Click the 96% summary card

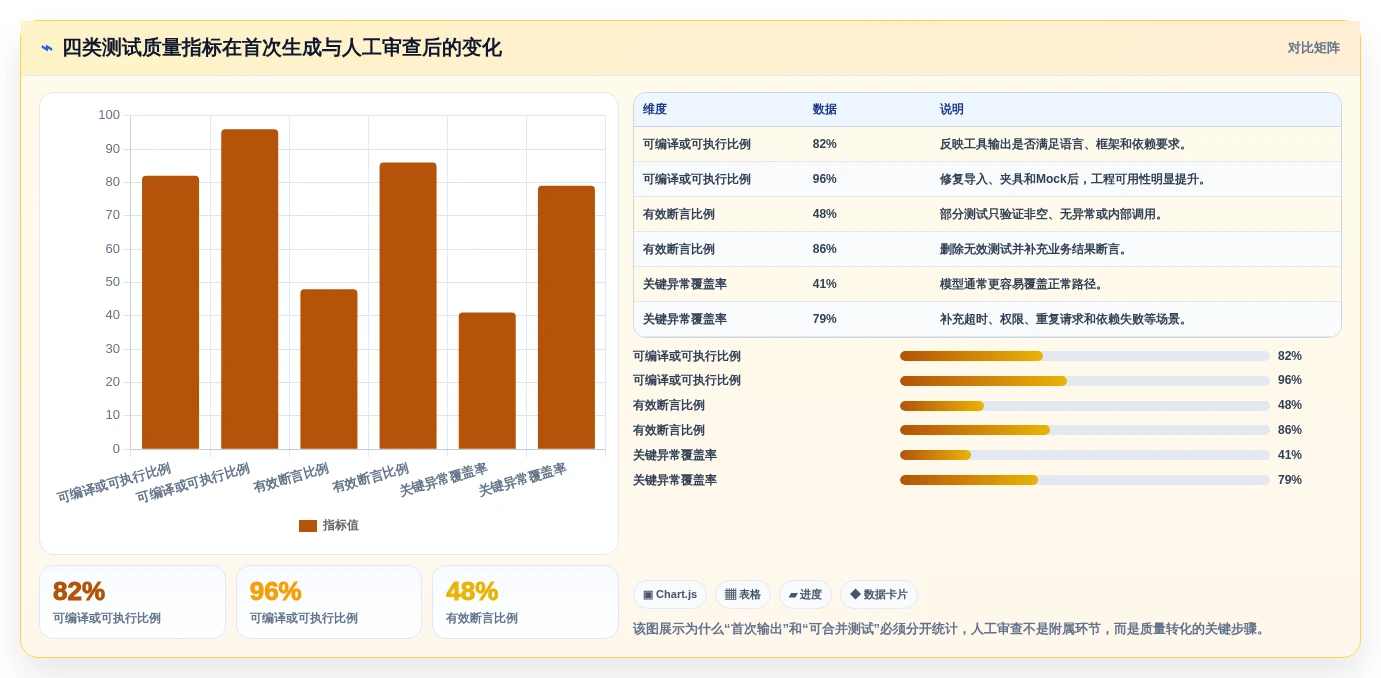click(329, 602)
